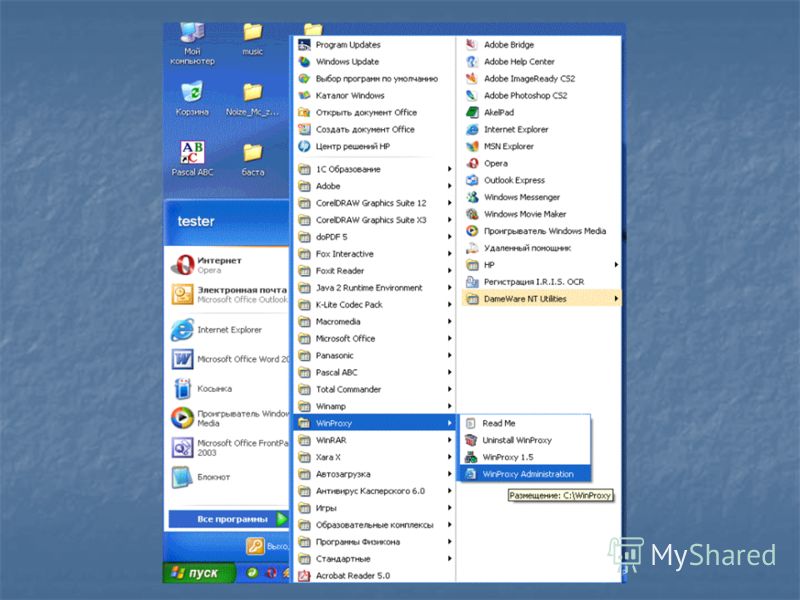The image size is (800, 600).
Task: Expand the doPDF 5 submenu arrow
Action: (449, 237)
